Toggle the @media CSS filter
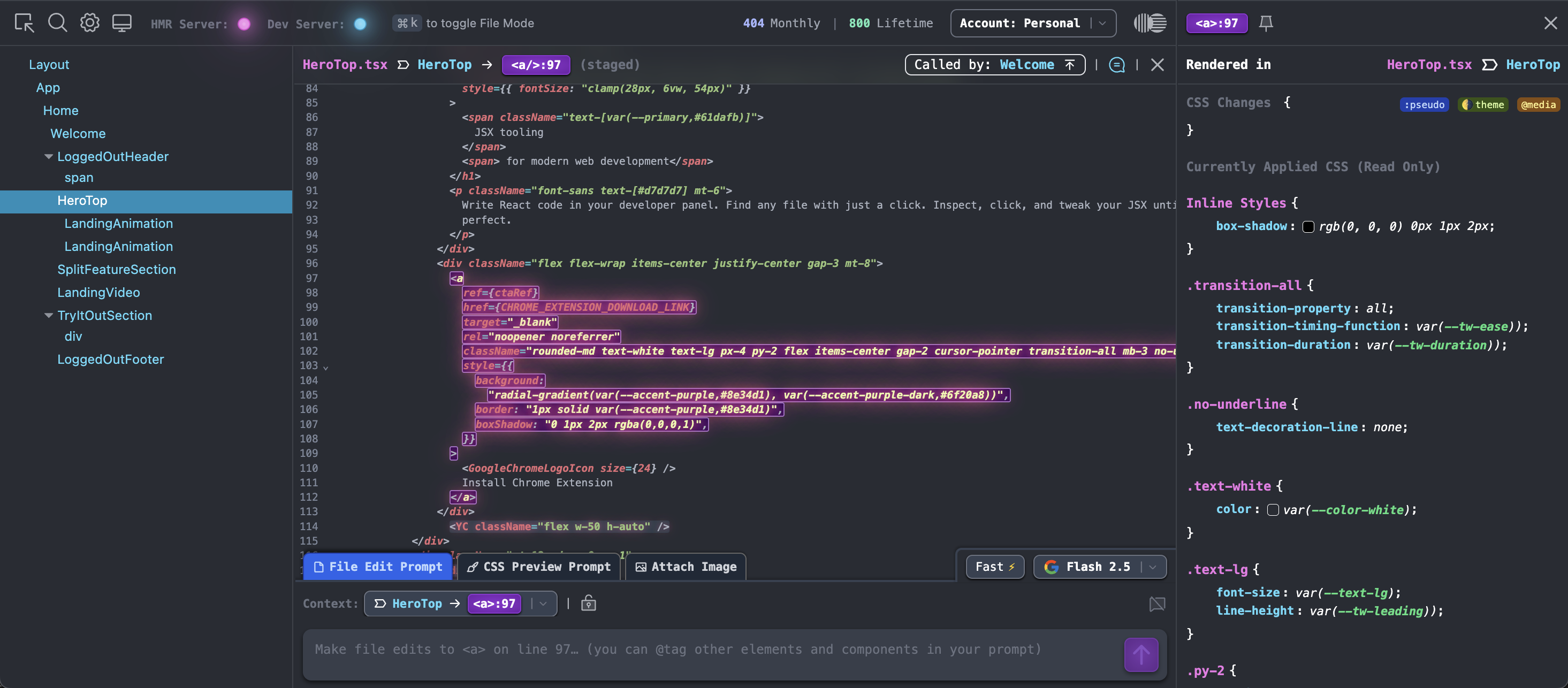The width and height of the screenshot is (1568, 688). (1537, 105)
